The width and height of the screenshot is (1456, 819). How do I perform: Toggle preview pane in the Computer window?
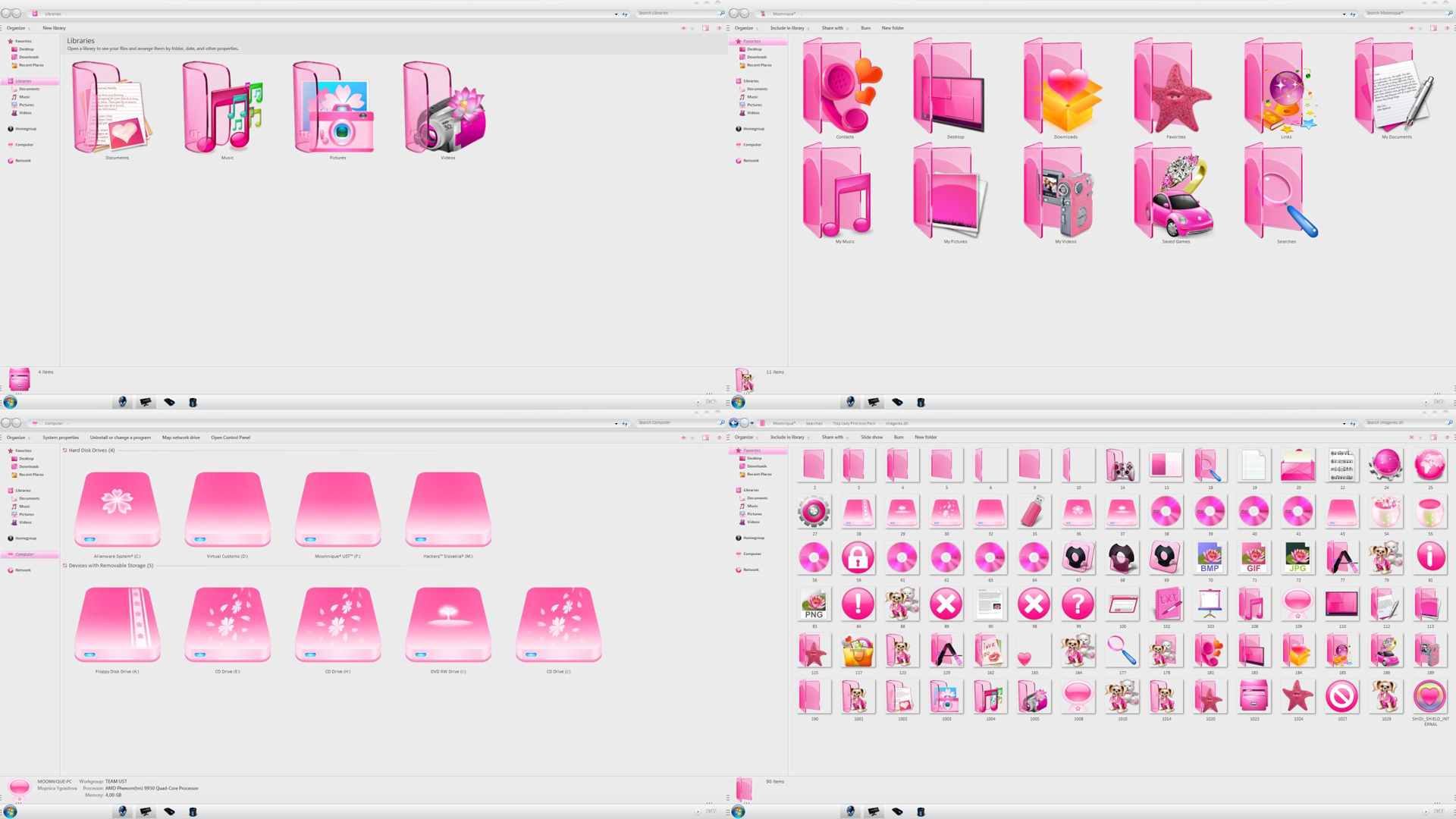pos(705,438)
